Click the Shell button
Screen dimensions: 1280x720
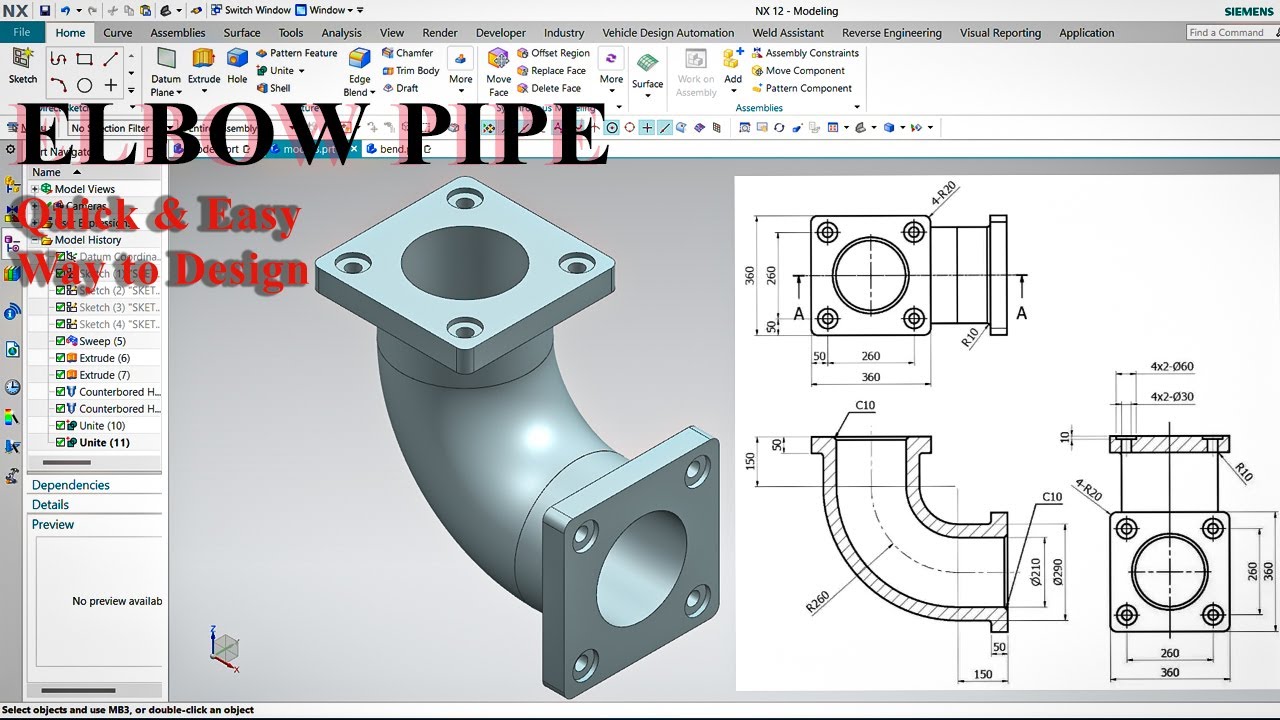(x=273, y=88)
